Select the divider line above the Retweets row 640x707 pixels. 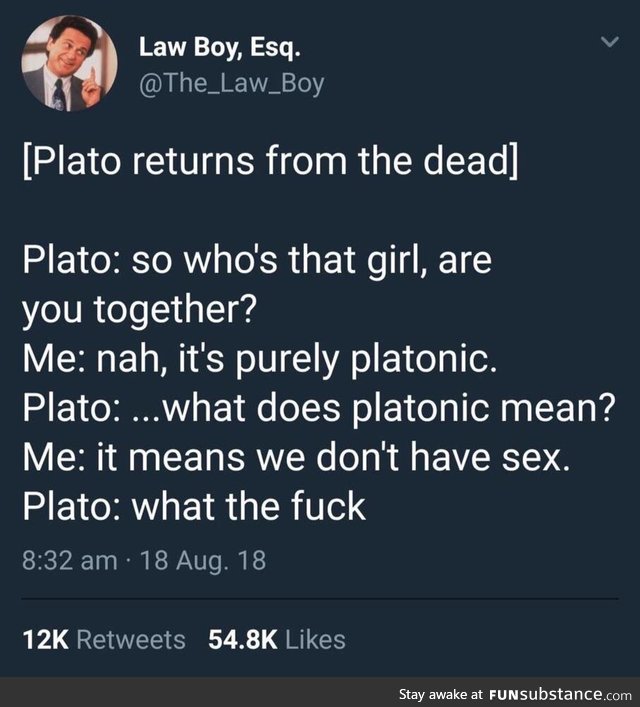[320, 599]
